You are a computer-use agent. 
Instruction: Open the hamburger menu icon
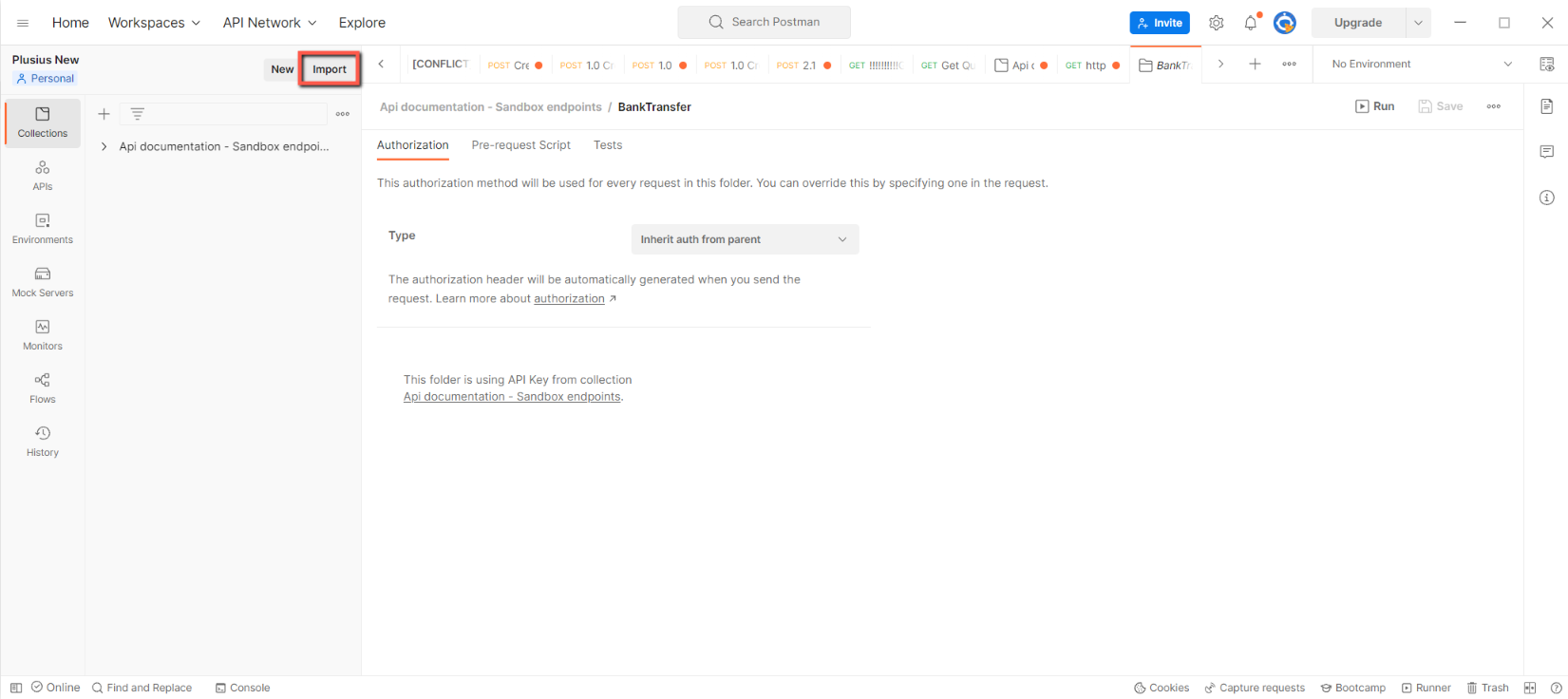[23, 23]
